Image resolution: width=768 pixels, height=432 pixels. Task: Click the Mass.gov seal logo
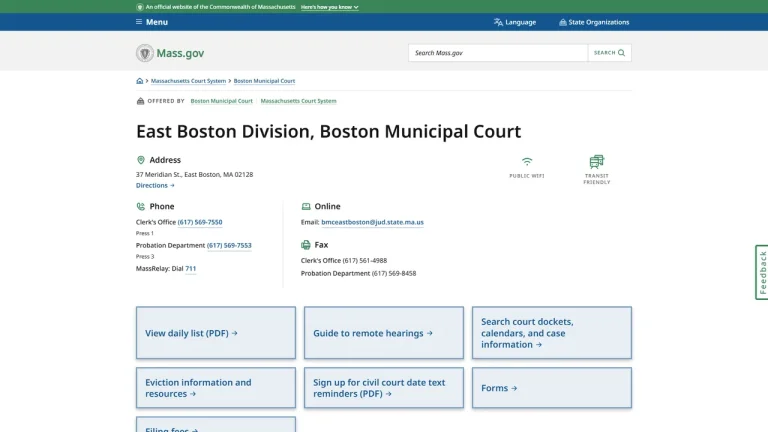point(144,53)
